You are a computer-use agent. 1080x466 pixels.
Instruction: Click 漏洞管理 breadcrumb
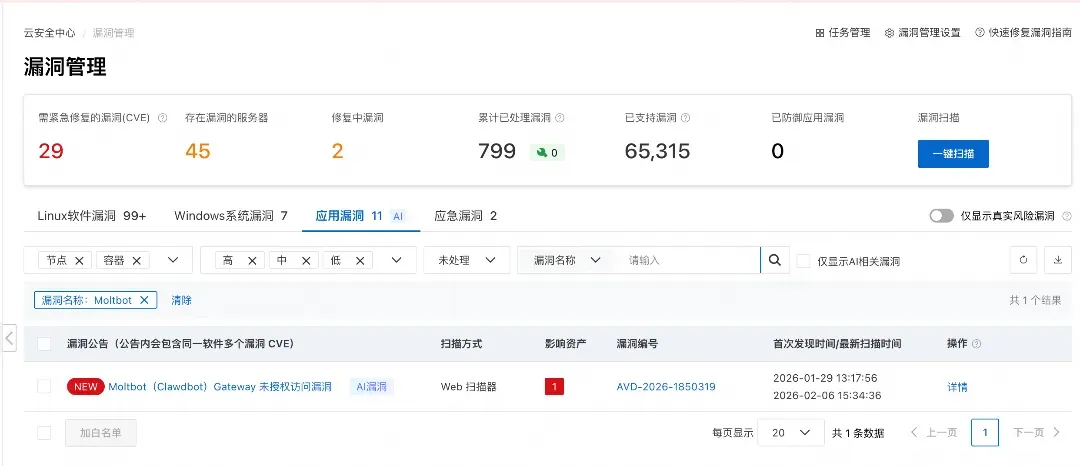click(x=114, y=32)
